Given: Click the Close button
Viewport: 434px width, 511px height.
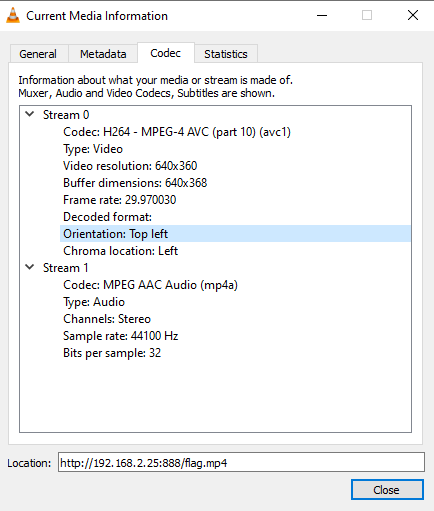Looking at the screenshot, I should pos(387,490).
